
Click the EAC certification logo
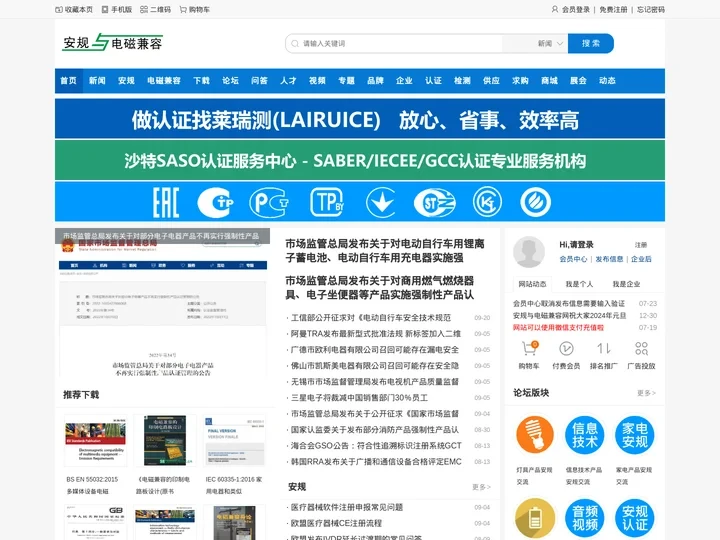pyautogui.click(x=166, y=202)
